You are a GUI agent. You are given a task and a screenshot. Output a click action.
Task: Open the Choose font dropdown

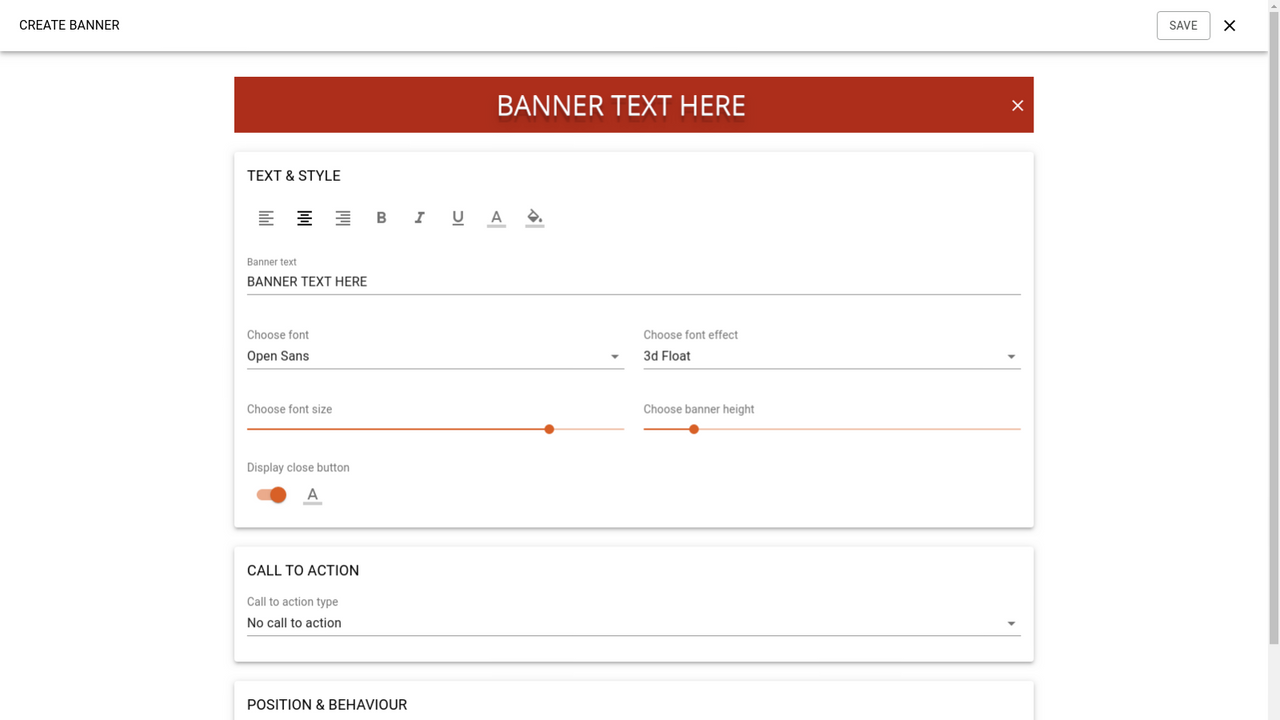435,356
